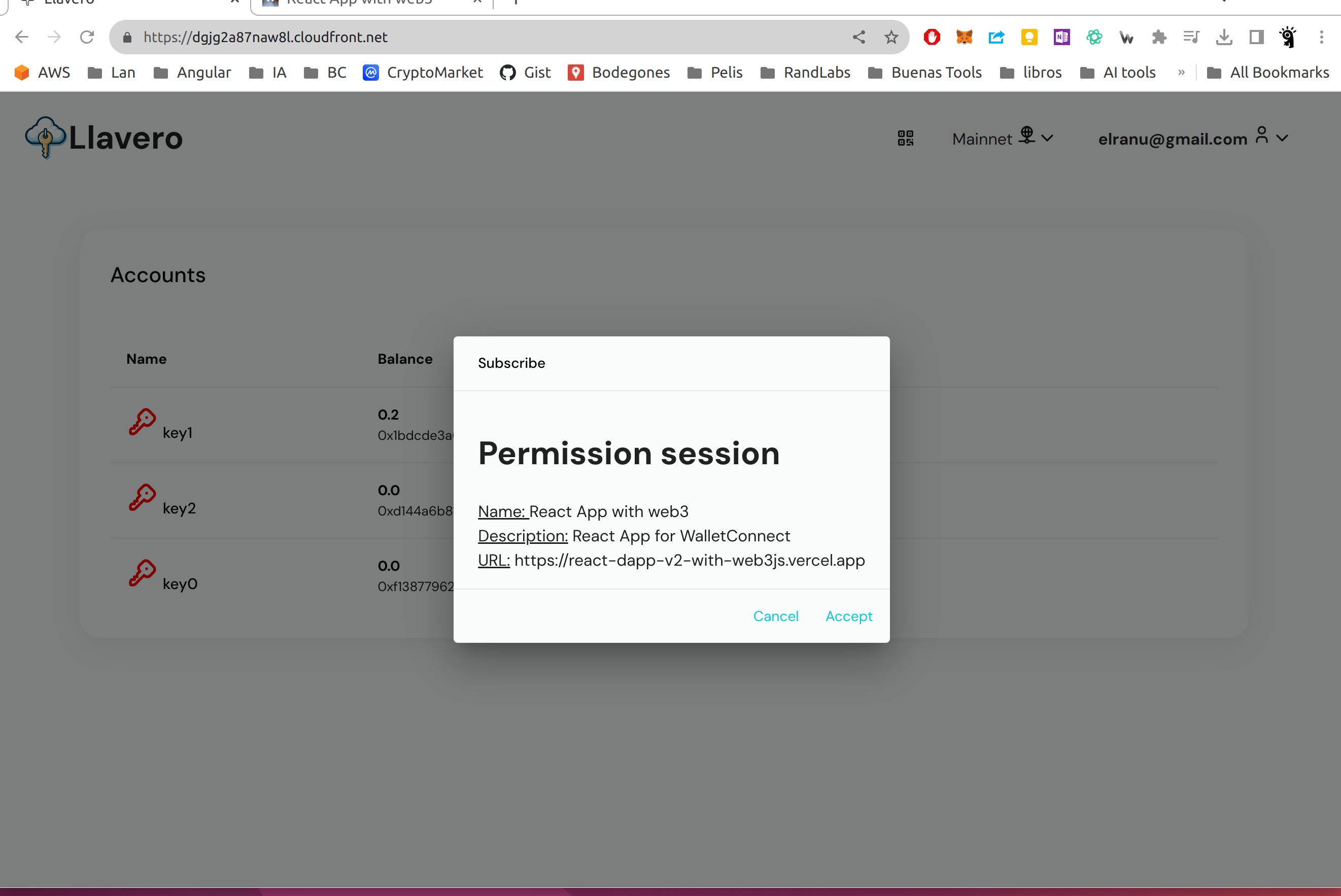The image size is (1341, 896).
Task: Open the yellow Keep notes extension
Action: (x=1029, y=37)
